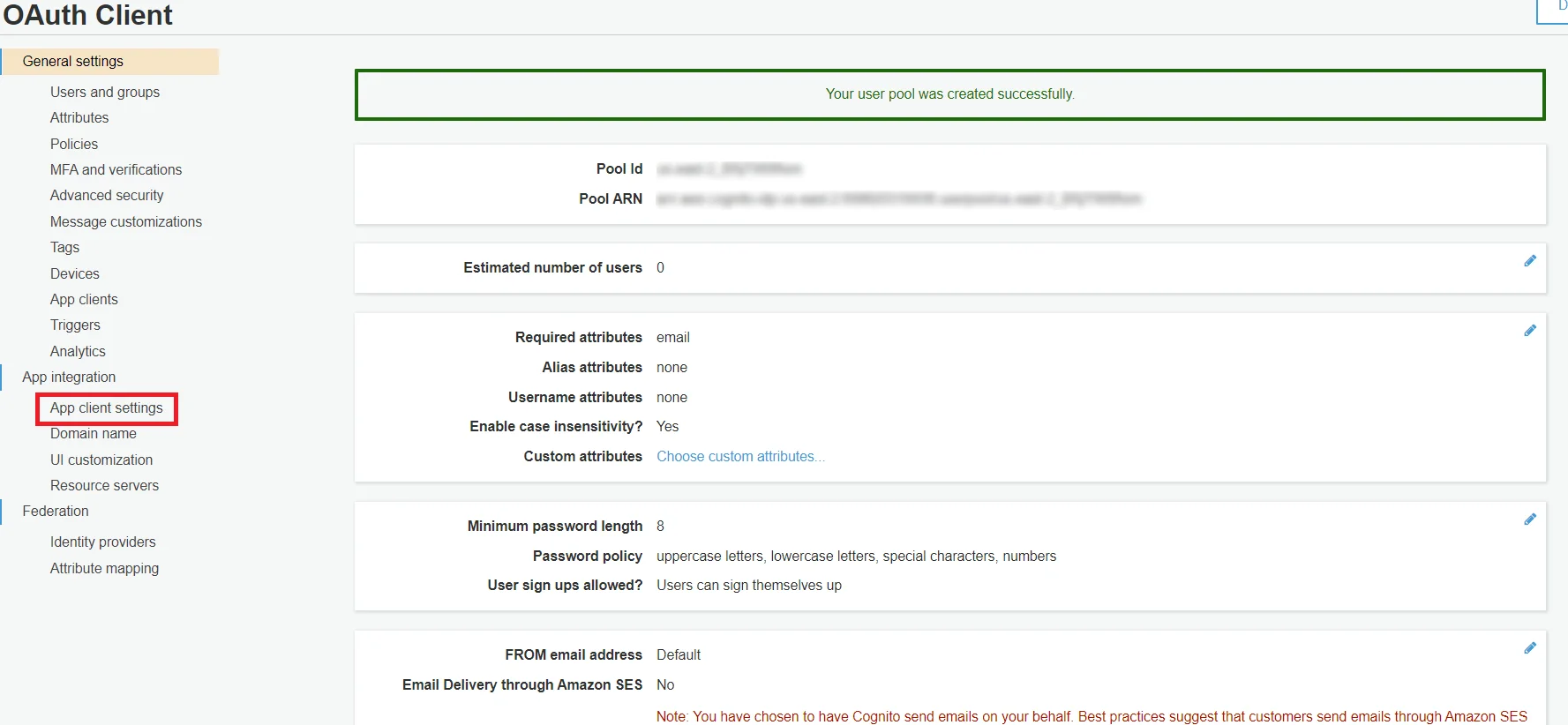This screenshot has width=1568, height=725.
Task: Open UI customization page
Action: pos(101,460)
